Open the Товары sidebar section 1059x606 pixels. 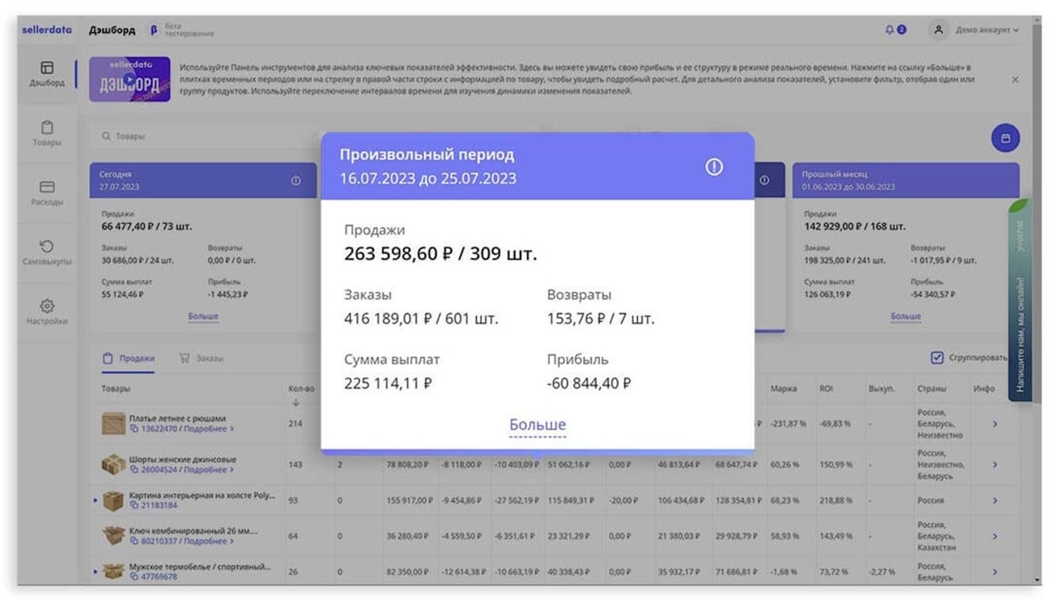[46, 134]
